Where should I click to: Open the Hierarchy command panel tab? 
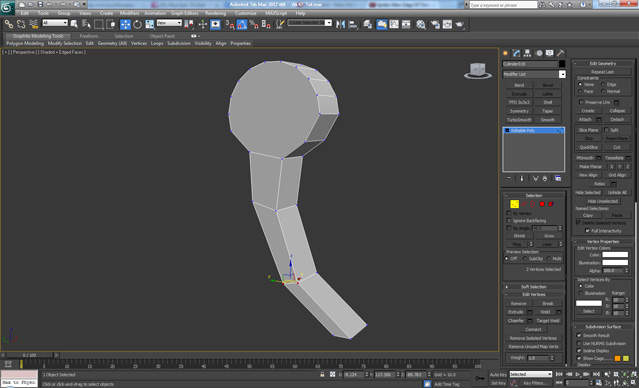528,53
